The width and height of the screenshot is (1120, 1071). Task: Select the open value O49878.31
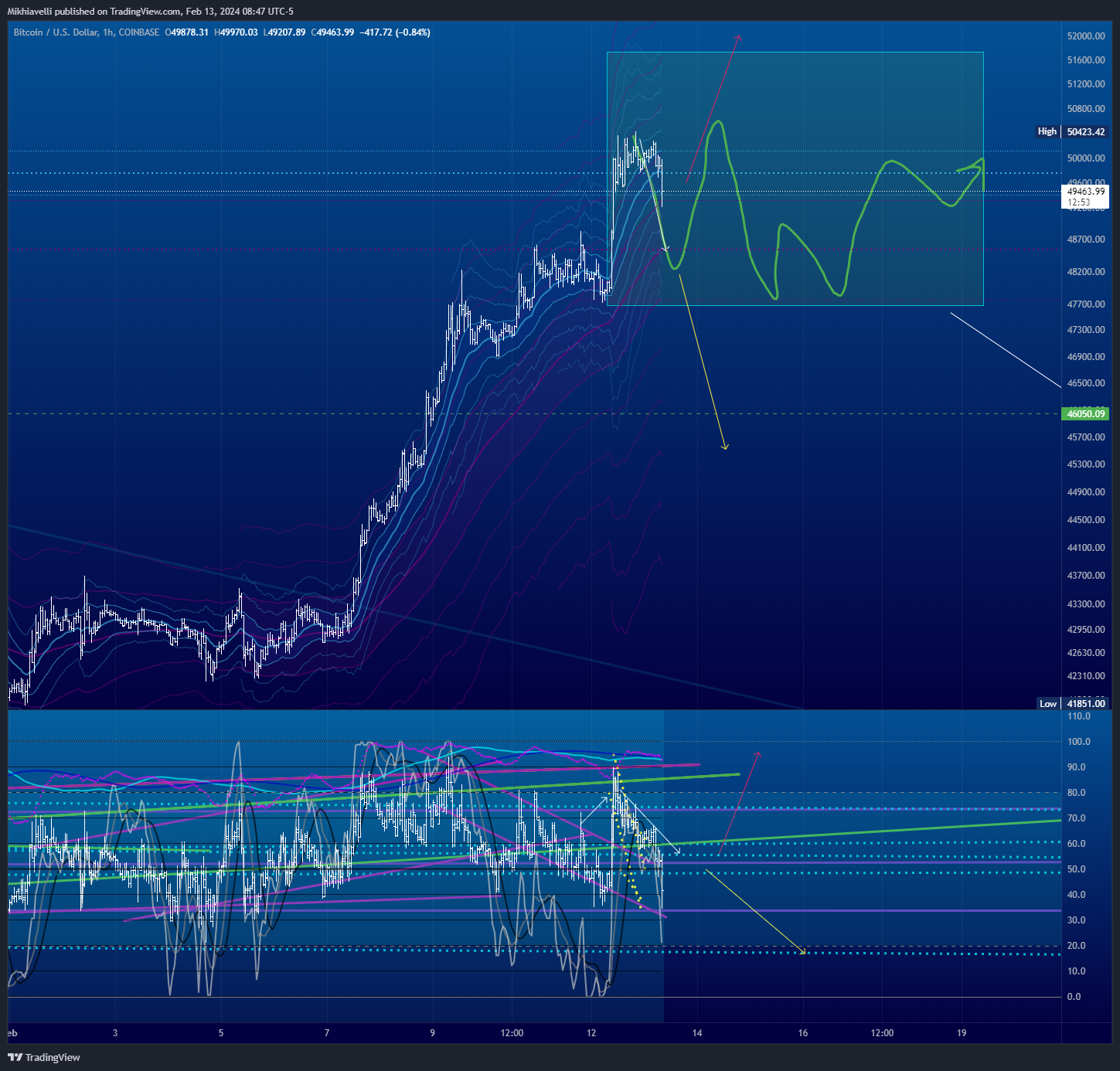click(x=187, y=32)
